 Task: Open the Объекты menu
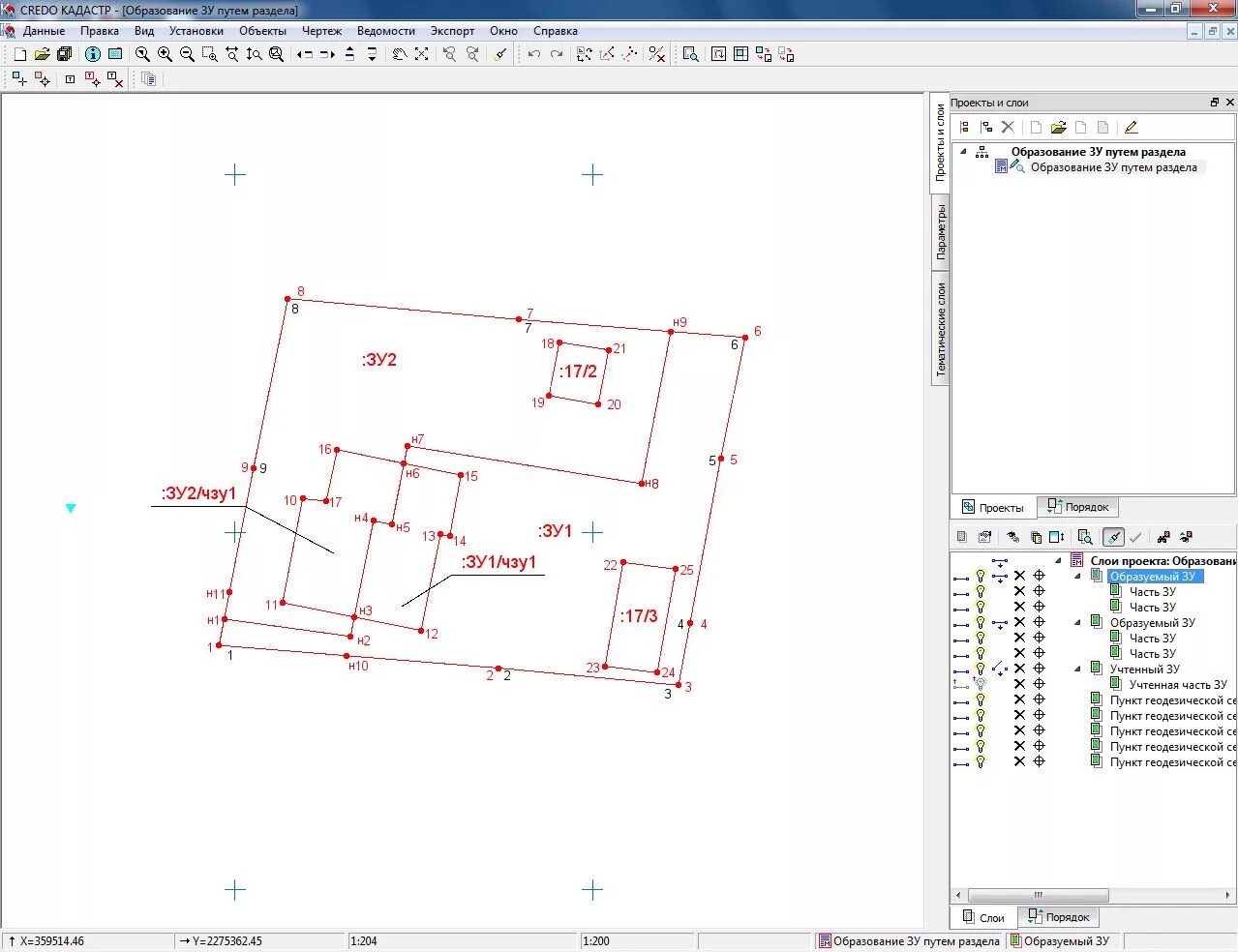(x=262, y=31)
